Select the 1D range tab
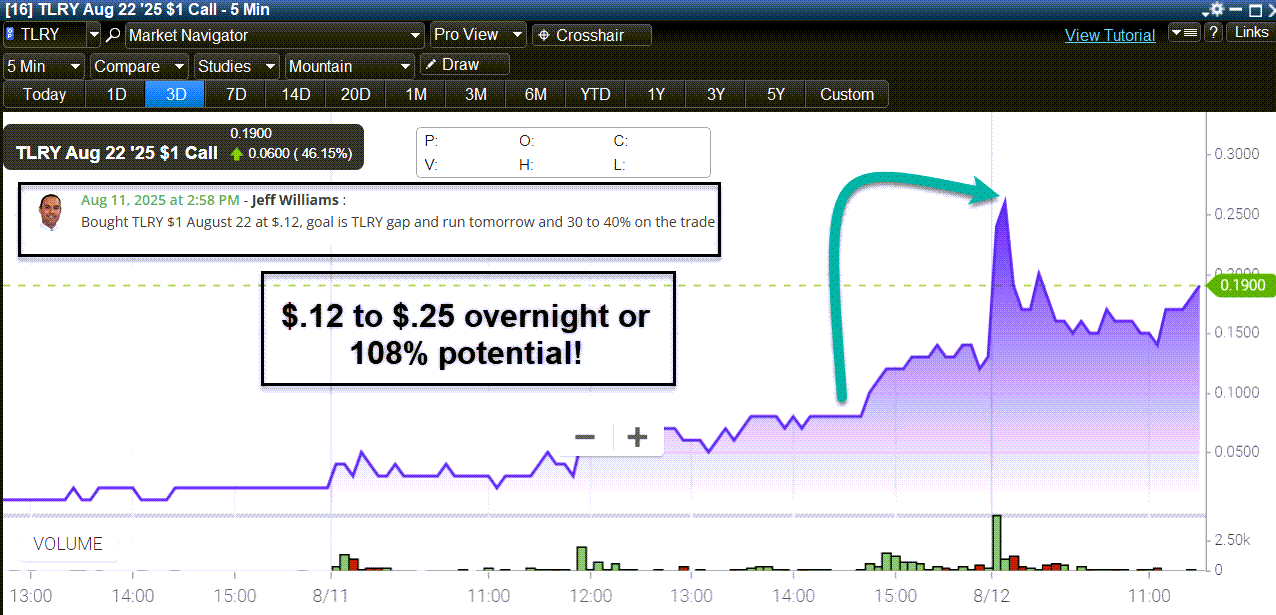Screen dimensions: 1276x615 pyautogui.click(x=116, y=94)
